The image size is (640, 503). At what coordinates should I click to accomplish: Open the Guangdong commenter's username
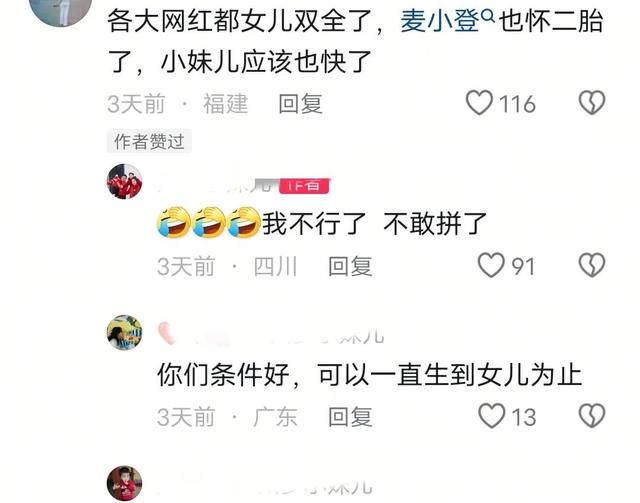pos(271,336)
